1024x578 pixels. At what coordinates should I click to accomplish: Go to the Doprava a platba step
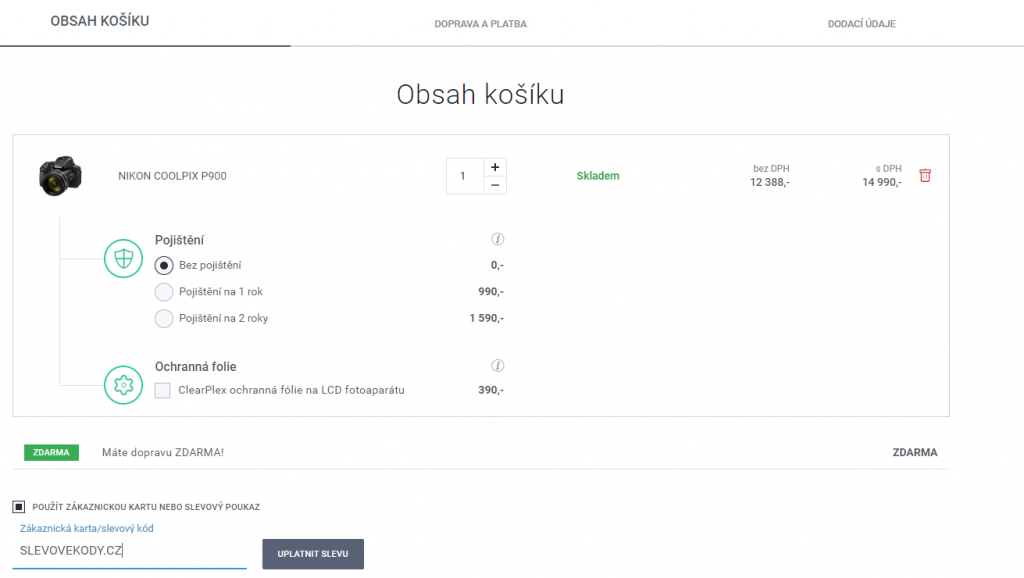[x=481, y=24]
